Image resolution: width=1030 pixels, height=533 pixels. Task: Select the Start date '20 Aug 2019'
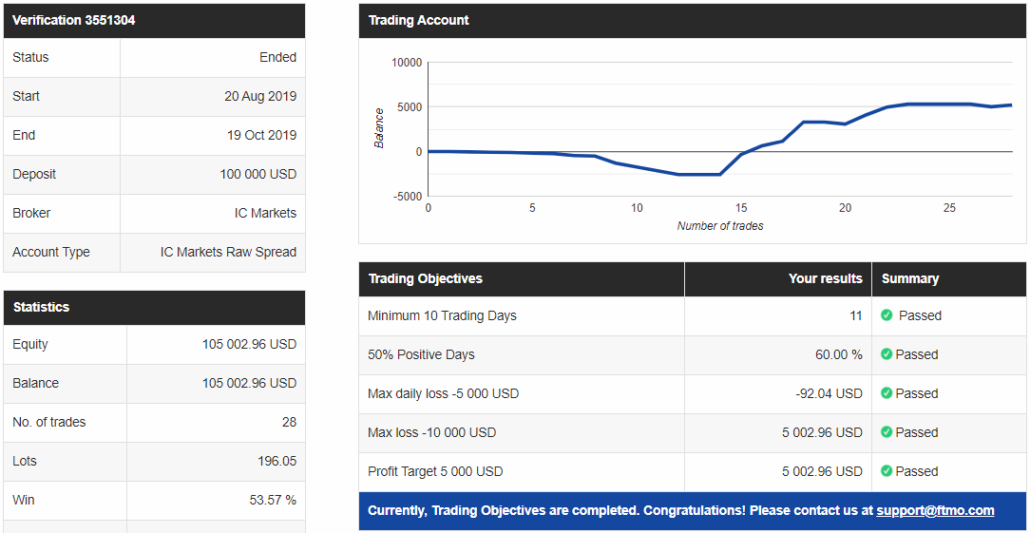pyautogui.click(x=260, y=96)
